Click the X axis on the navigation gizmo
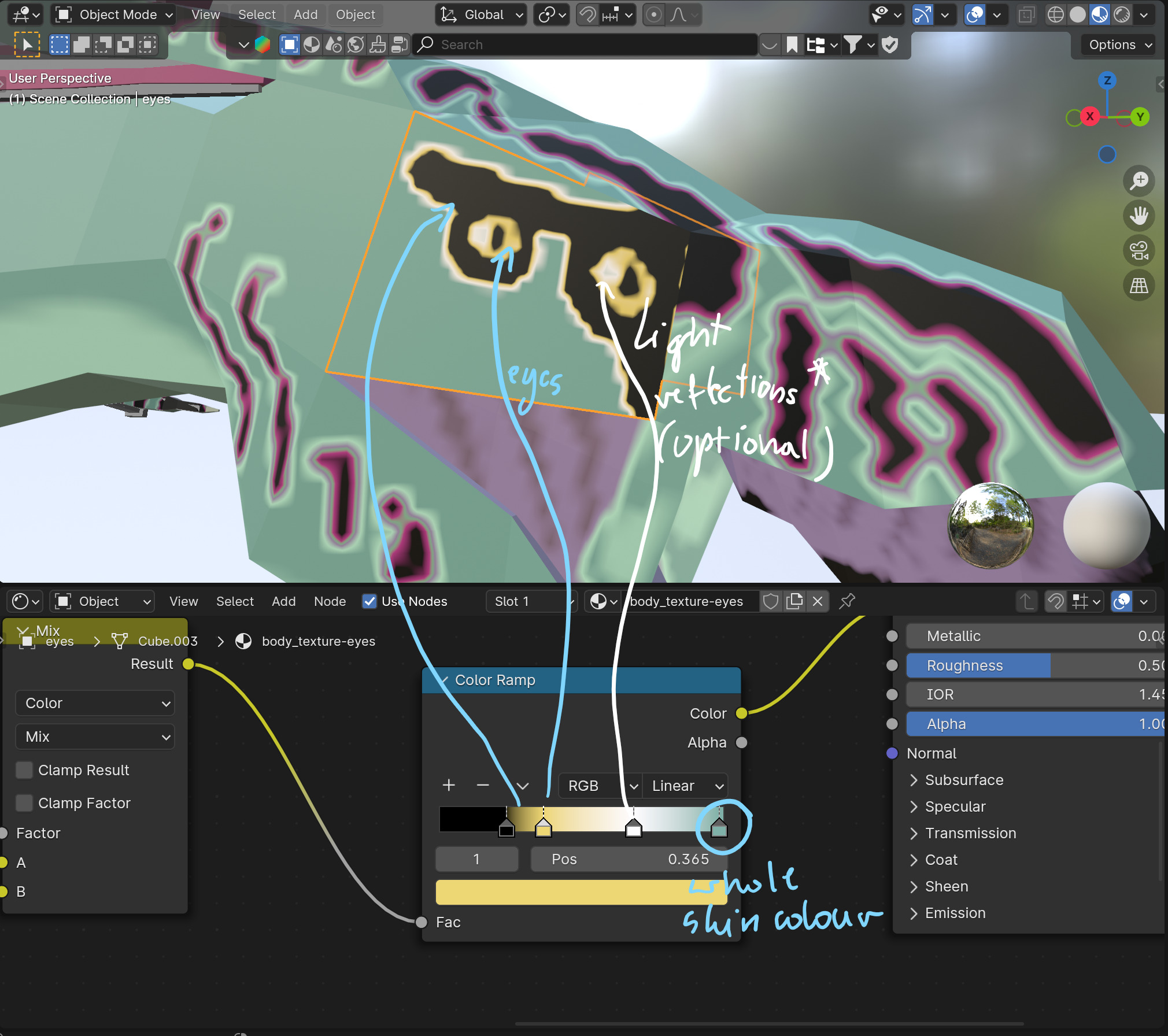The width and height of the screenshot is (1168, 1036). click(x=1090, y=116)
